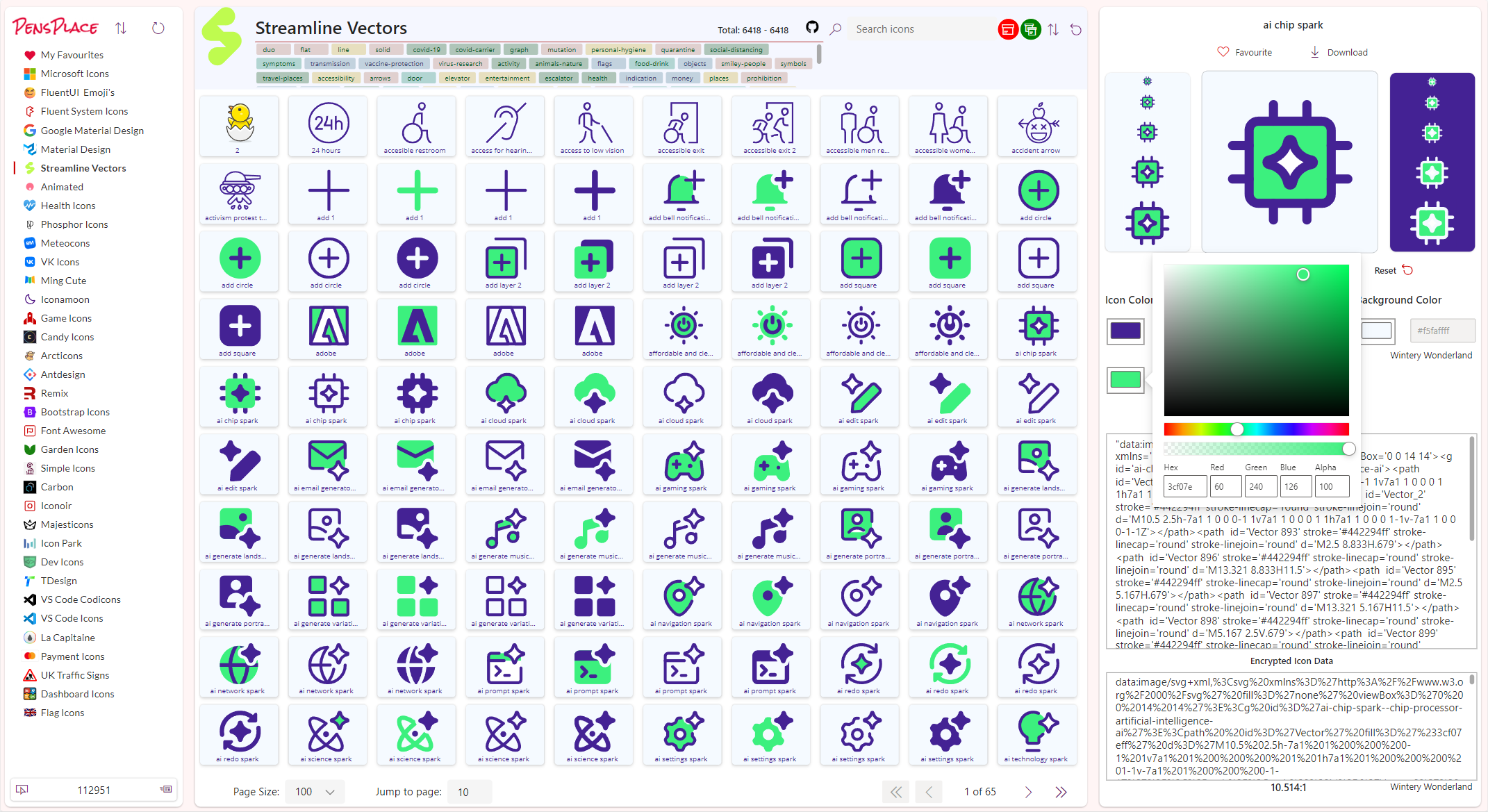Screen dimensions: 1488x812
Task: Click the GitHub logo icon
Action: (812, 28)
